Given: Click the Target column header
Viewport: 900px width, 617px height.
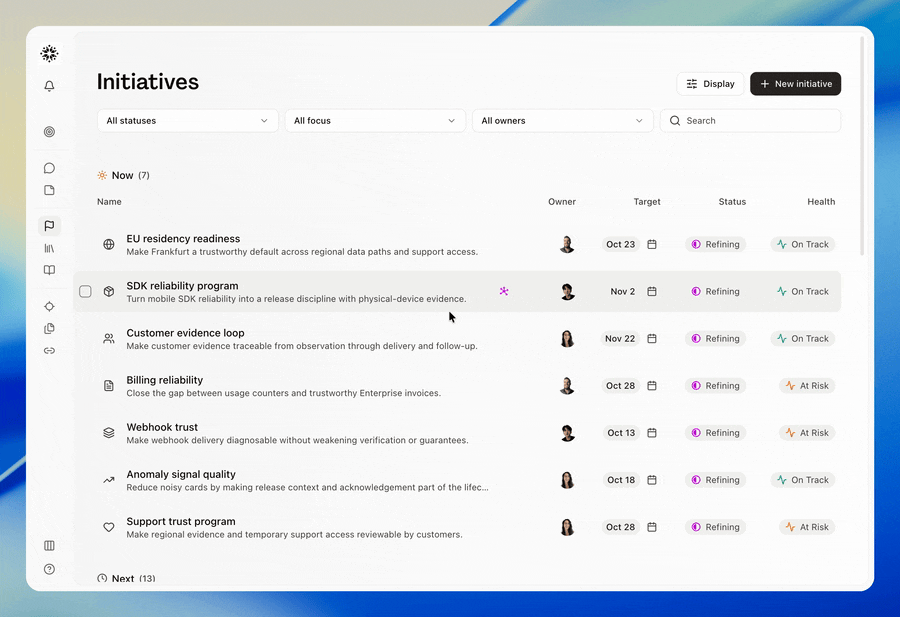Looking at the screenshot, I should [647, 201].
